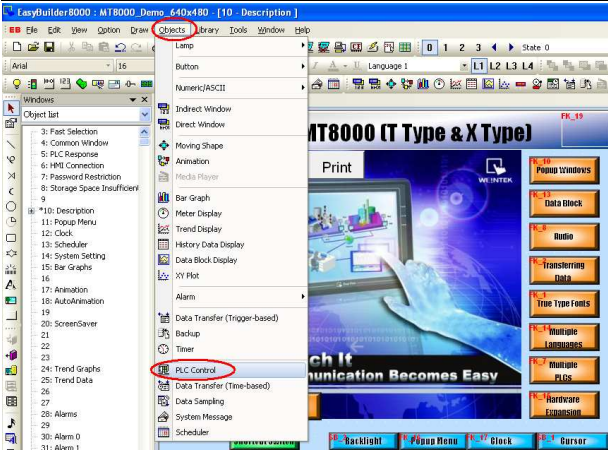Click the True Type Fonts button
Image resolution: width=608 pixels, height=452 pixels.
point(563,303)
